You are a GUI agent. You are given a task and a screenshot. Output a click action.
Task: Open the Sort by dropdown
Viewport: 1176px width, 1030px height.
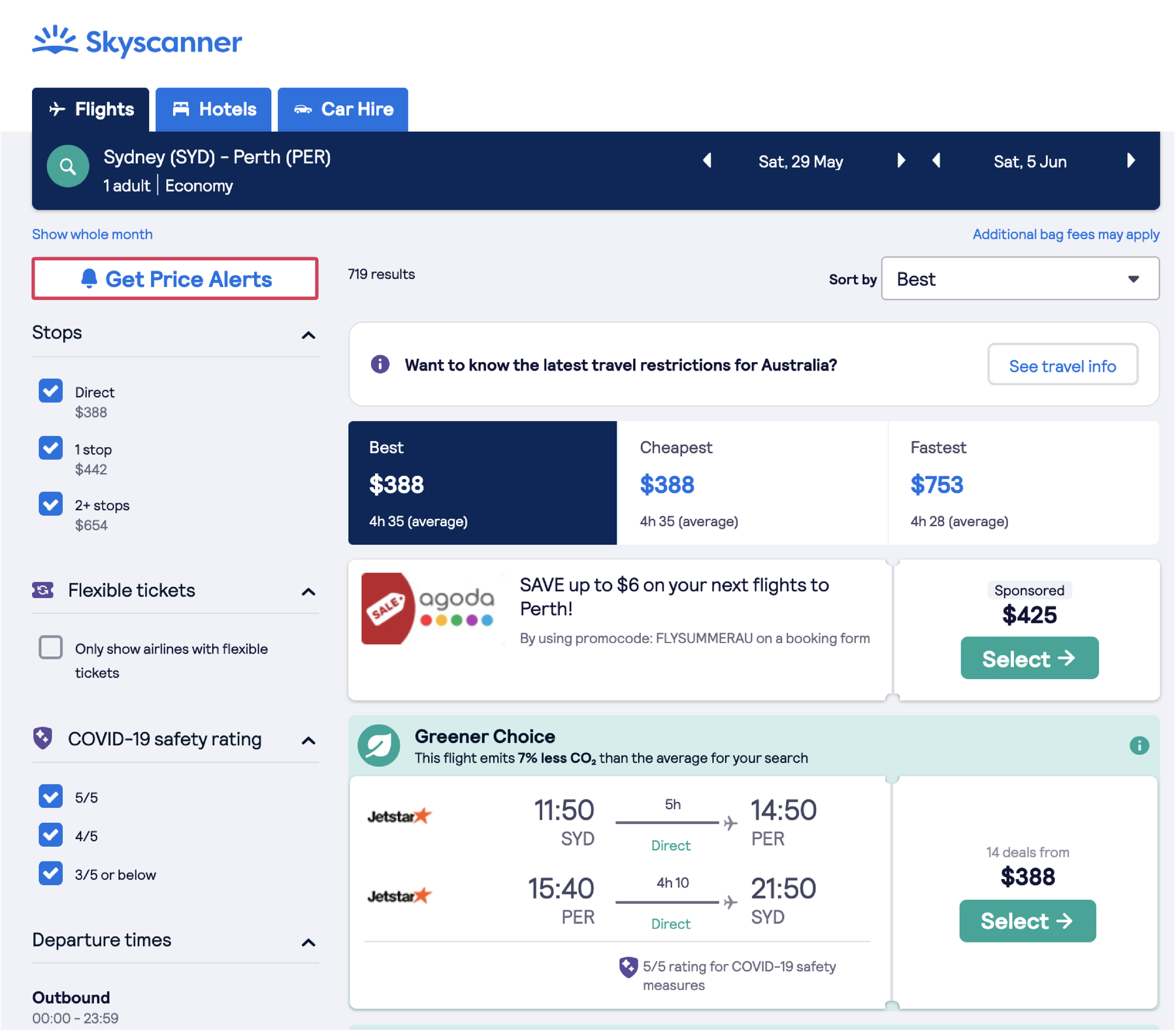1020,278
